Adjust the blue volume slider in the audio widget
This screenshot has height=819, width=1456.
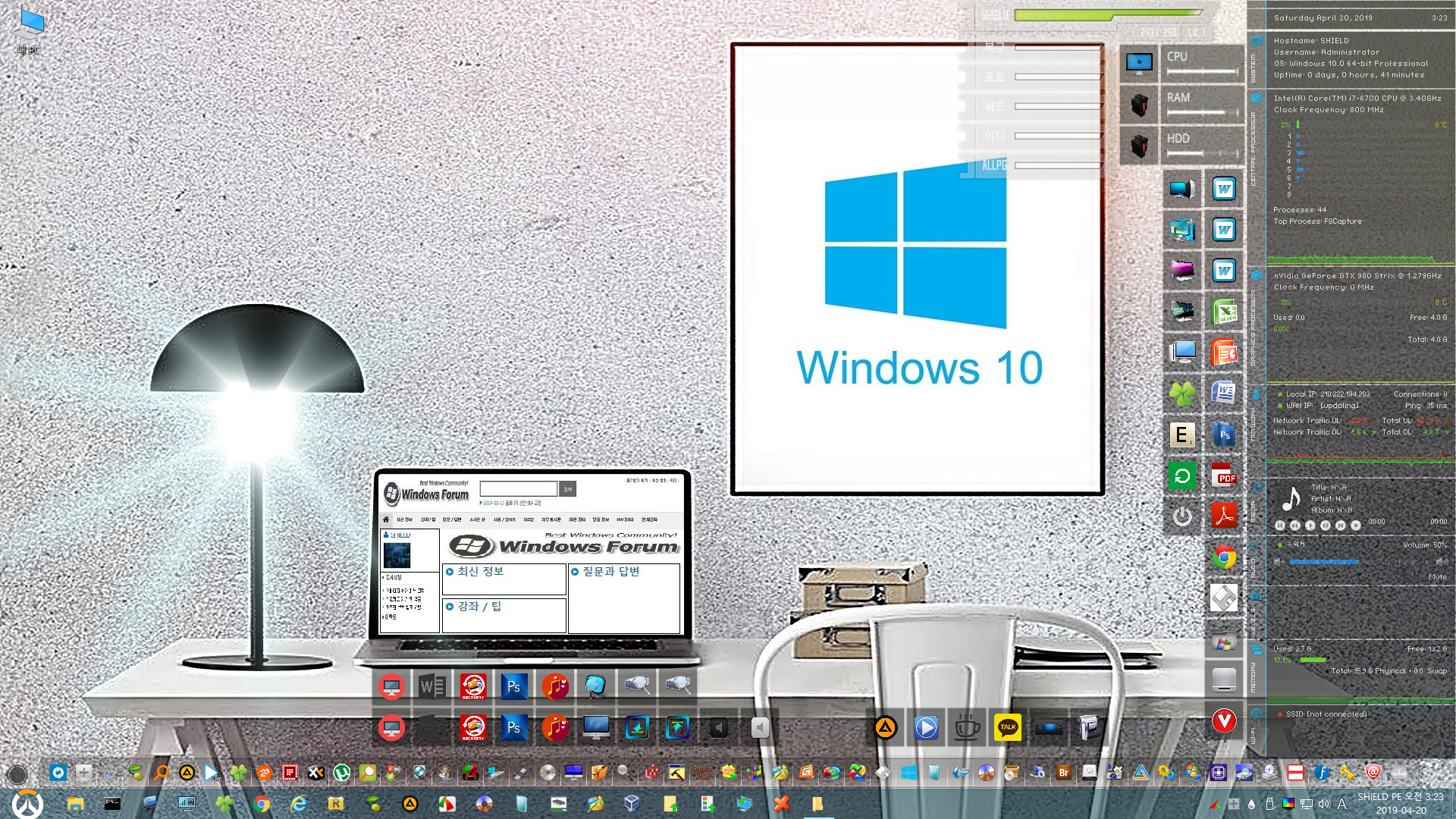coord(1323,562)
